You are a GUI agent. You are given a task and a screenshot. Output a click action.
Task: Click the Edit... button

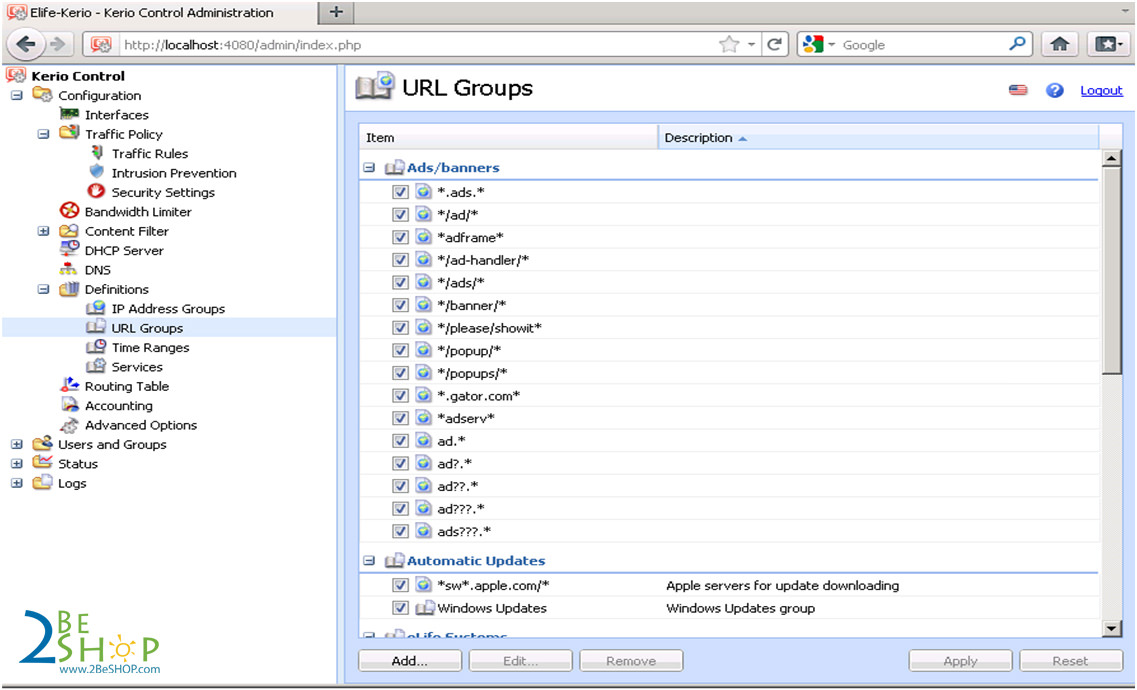(521, 660)
